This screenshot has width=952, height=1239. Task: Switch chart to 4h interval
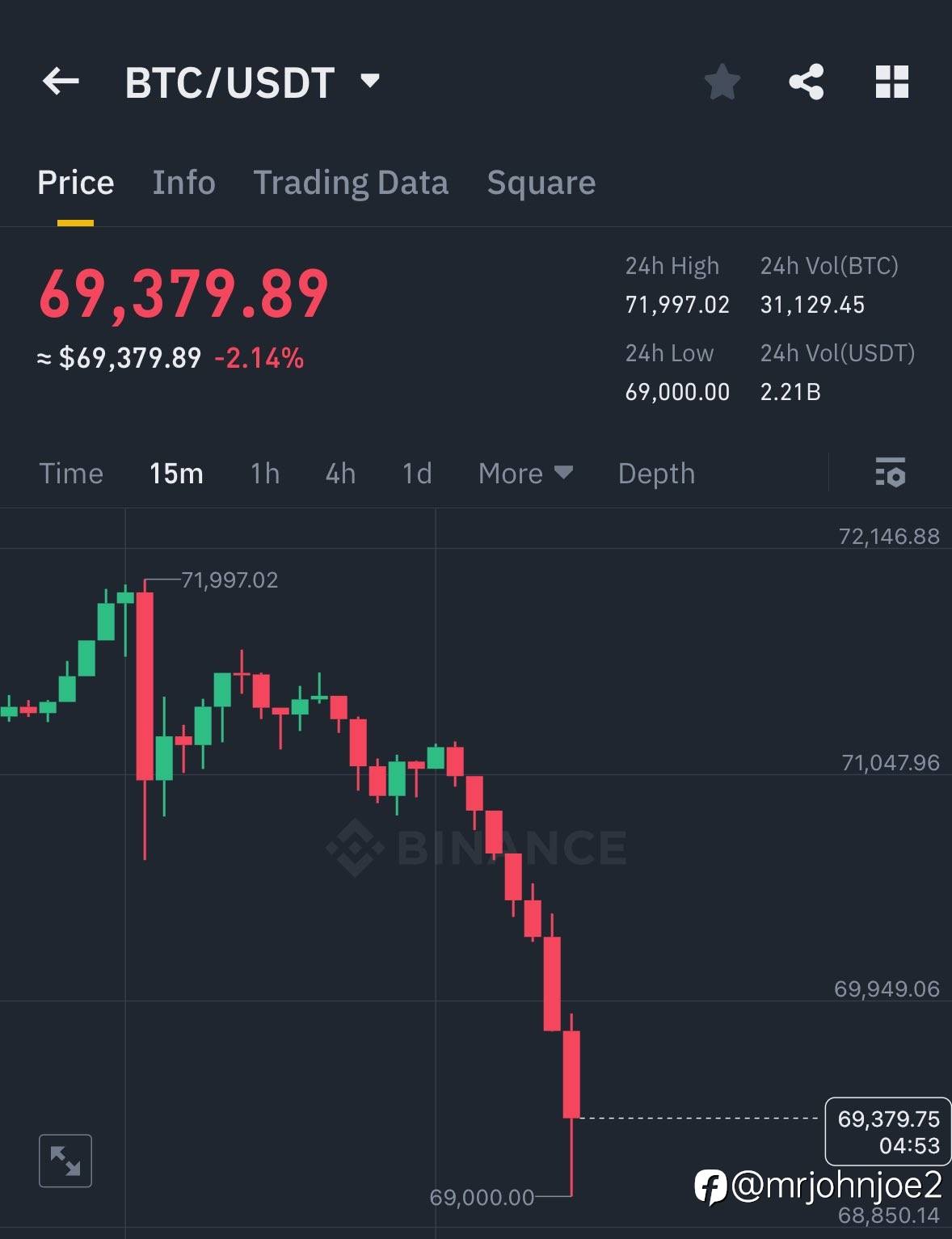tap(340, 474)
